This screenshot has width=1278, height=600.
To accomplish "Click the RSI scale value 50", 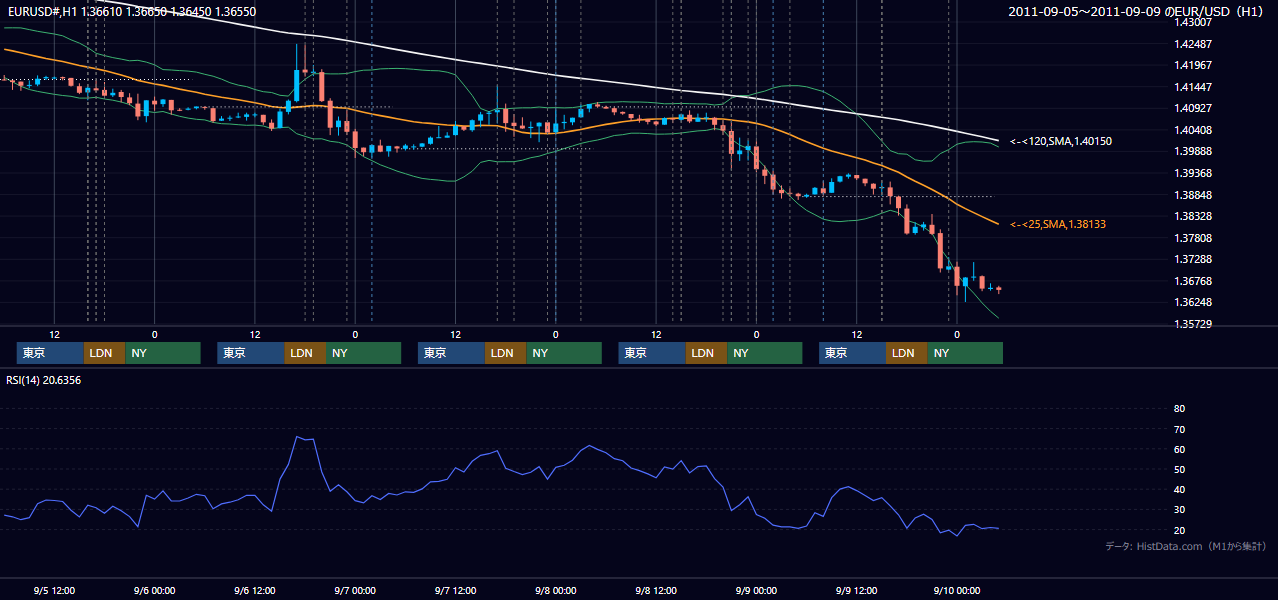I will (x=1179, y=470).
